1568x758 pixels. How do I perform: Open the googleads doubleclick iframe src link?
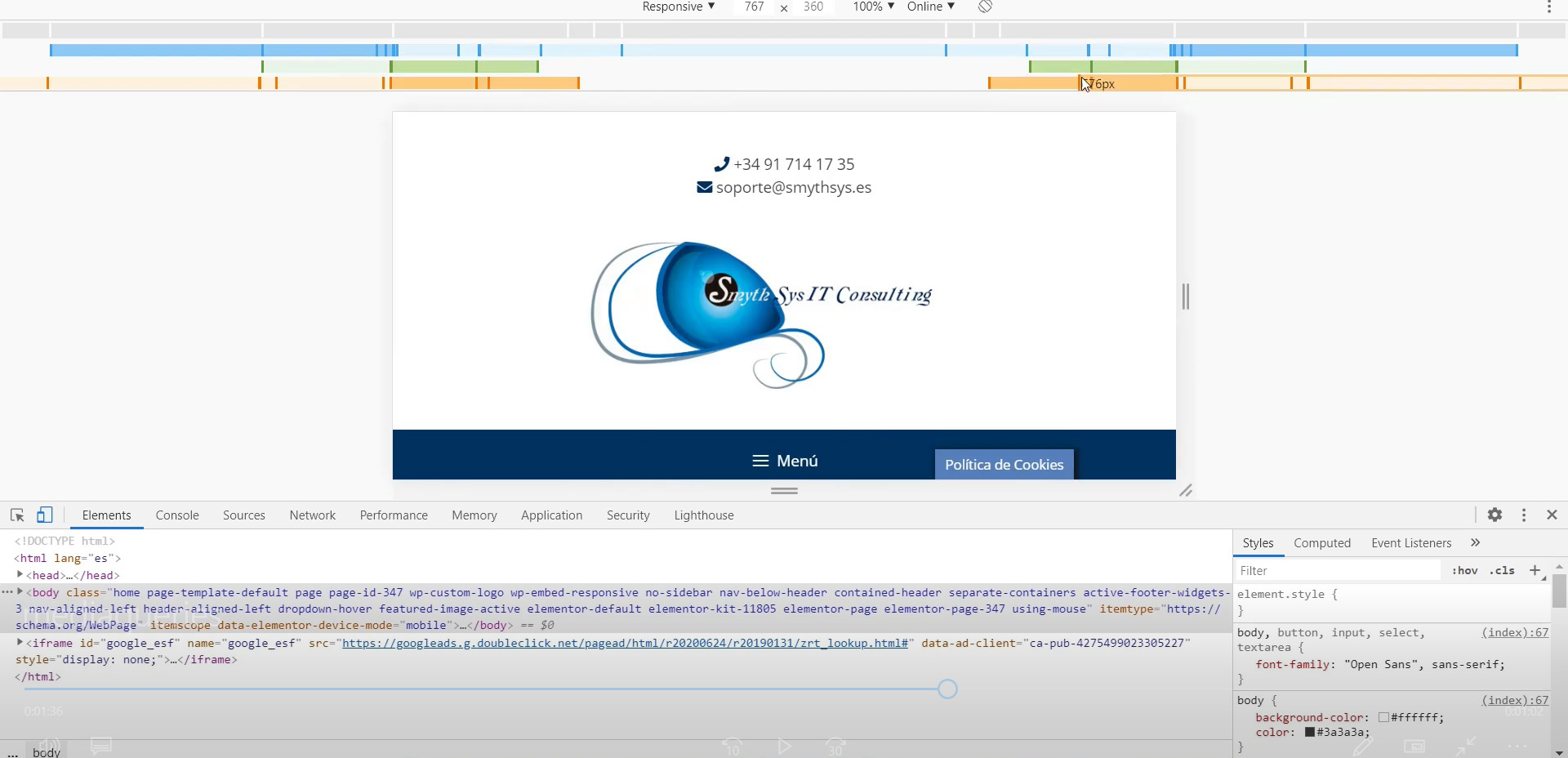click(626, 643)
